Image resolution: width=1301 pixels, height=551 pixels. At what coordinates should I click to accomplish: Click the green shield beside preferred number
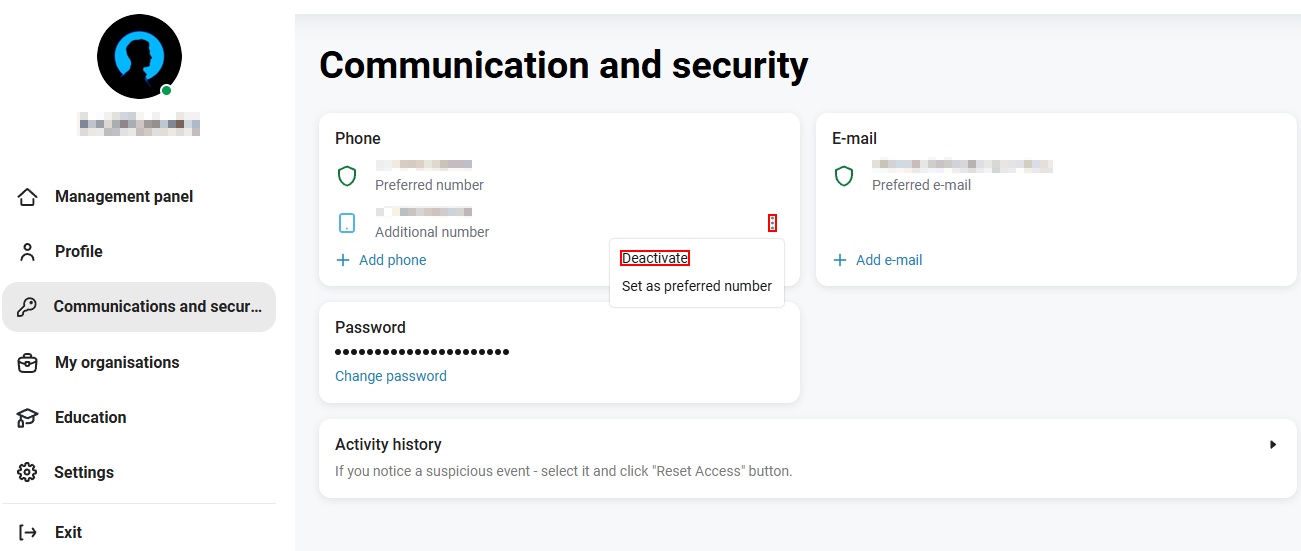click(347, 176)
